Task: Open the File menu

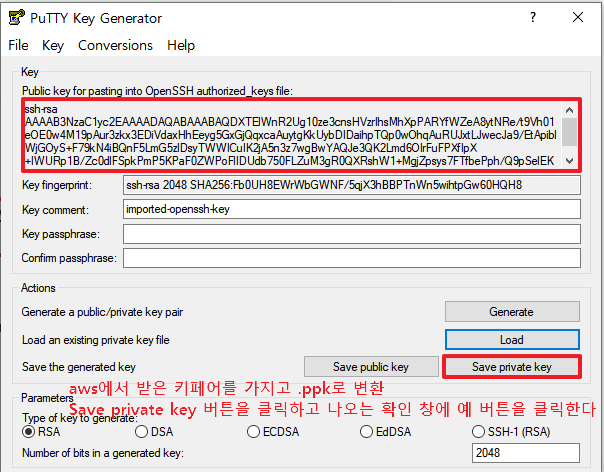Action: [x=18, y=45]
